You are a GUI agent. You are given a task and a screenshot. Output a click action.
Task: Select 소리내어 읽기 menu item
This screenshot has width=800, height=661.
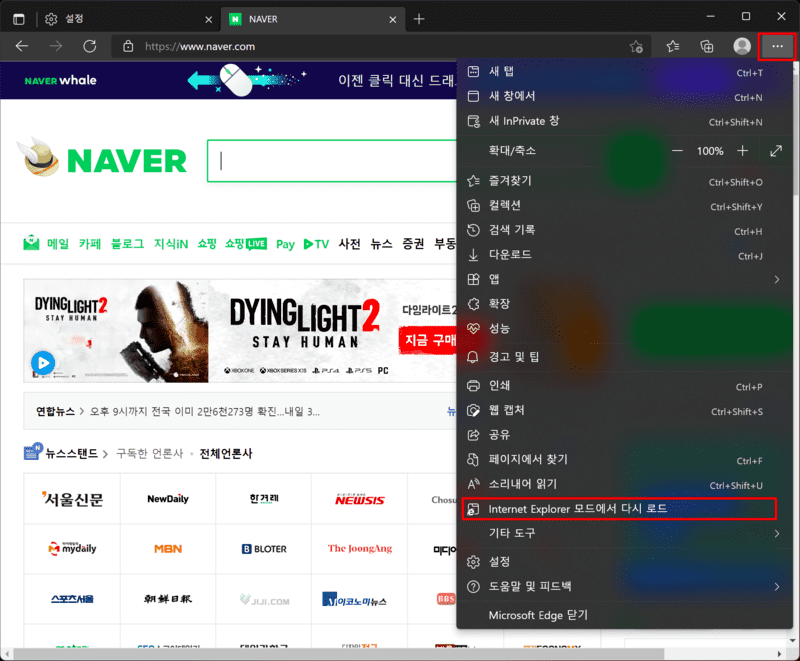coord(624,484)
